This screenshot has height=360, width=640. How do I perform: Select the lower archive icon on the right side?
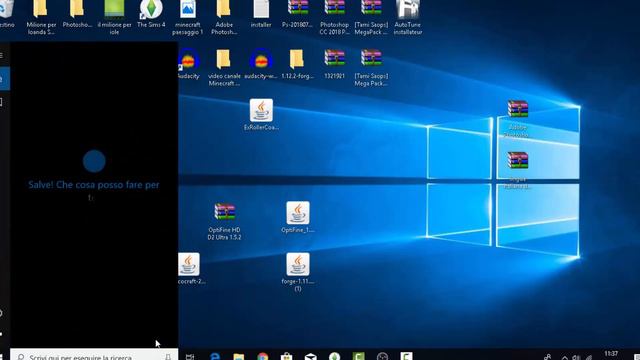[518, 161]
